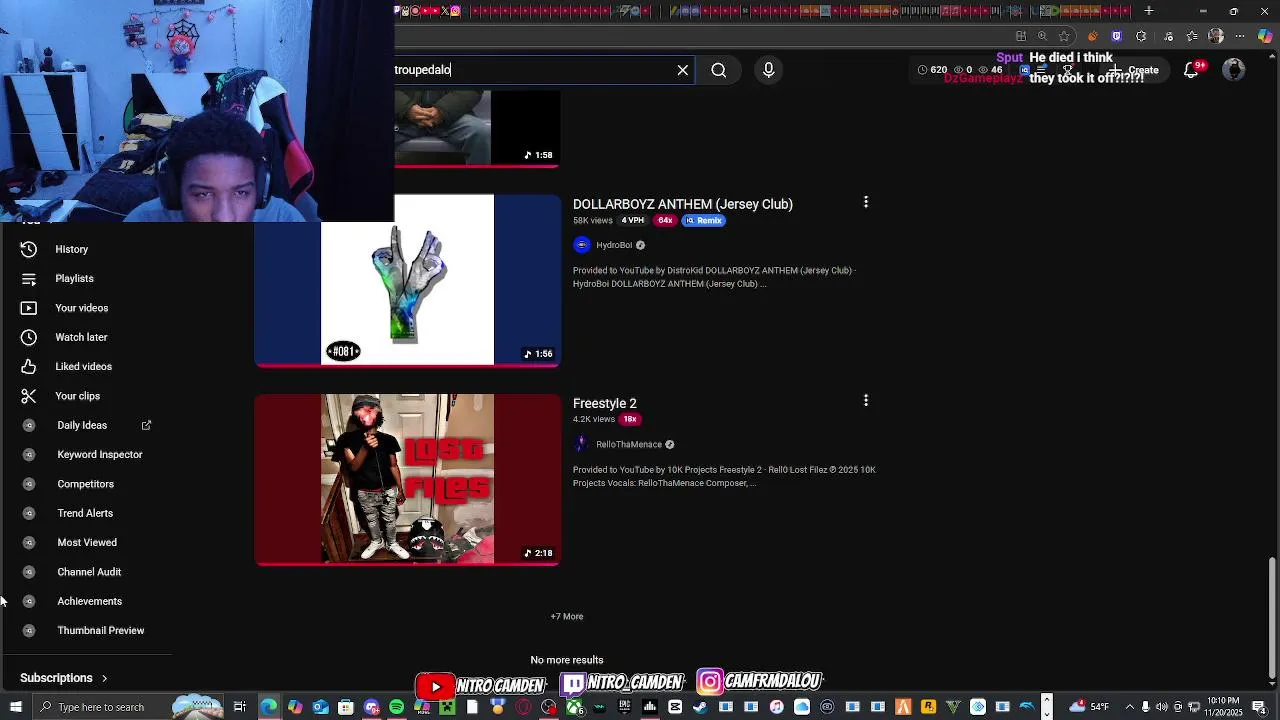Expand the +7 More results
Viewport: 1280px width, 720px height.
click(x=567, y=616)
